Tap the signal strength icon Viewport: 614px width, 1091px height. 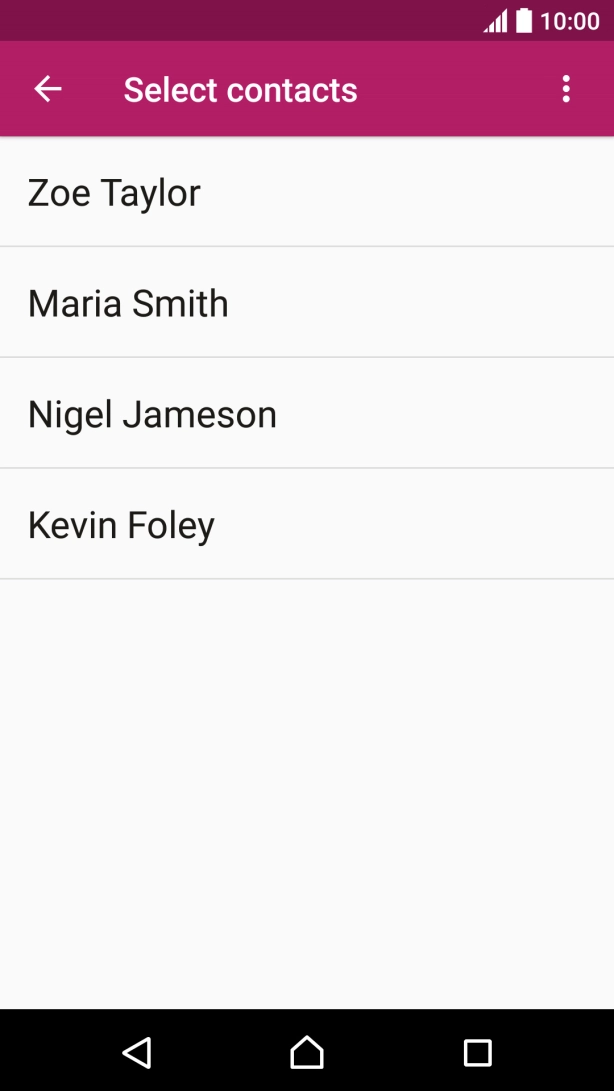click(495, 21)
